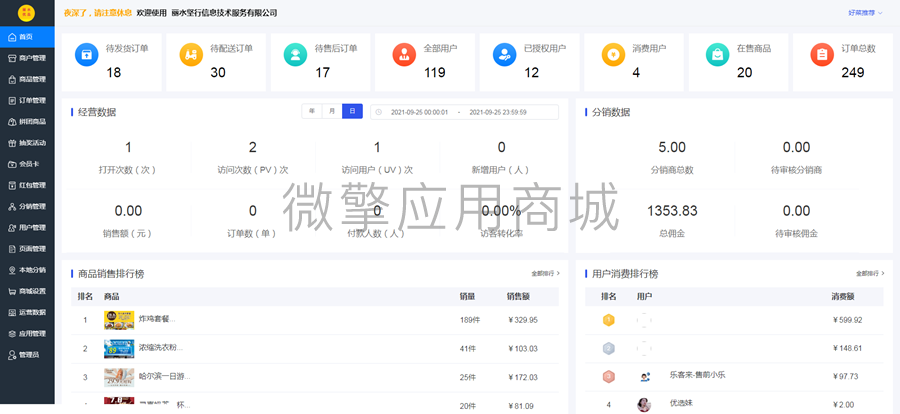
Task: Click thumbnail of 浓缩洗衣粉 product
Action: click(x=119, y=349)
